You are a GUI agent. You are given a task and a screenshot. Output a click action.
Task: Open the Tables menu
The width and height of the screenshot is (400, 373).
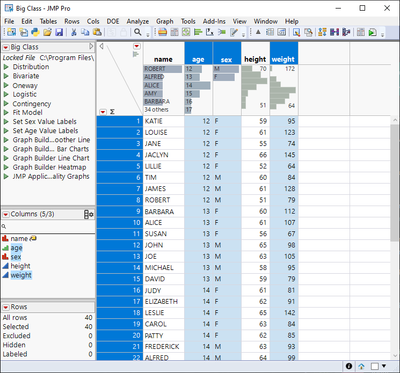click(x=48, y=21)
